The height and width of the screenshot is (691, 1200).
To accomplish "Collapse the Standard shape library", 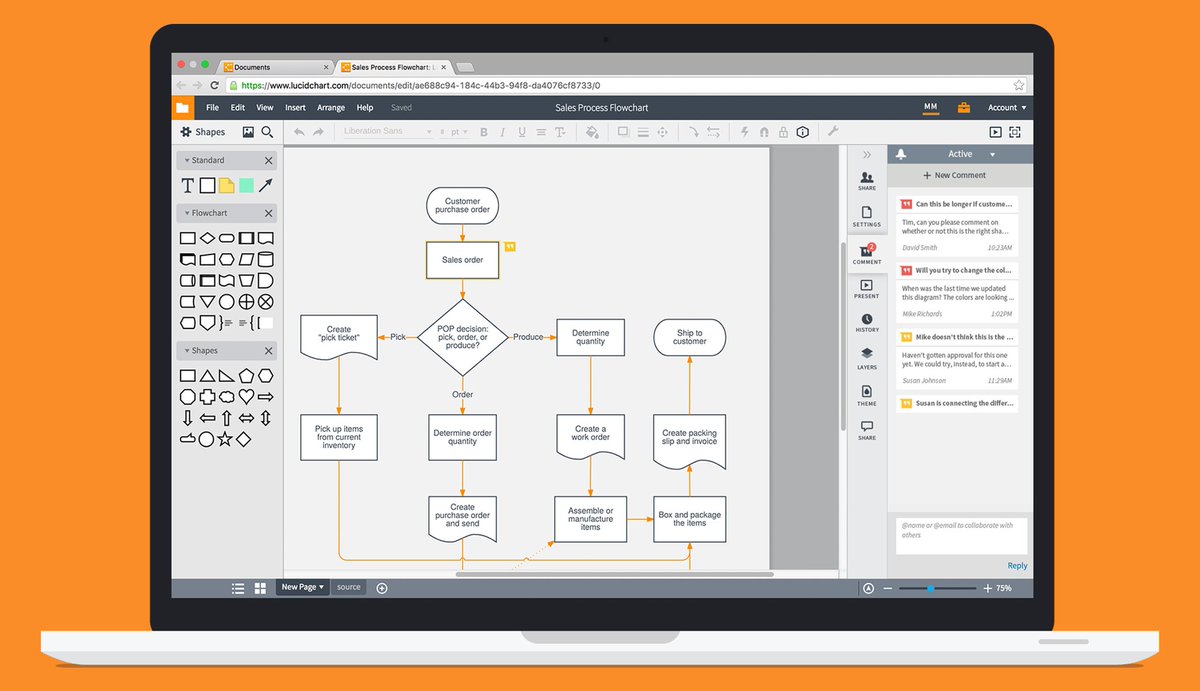I will point(189,160).
